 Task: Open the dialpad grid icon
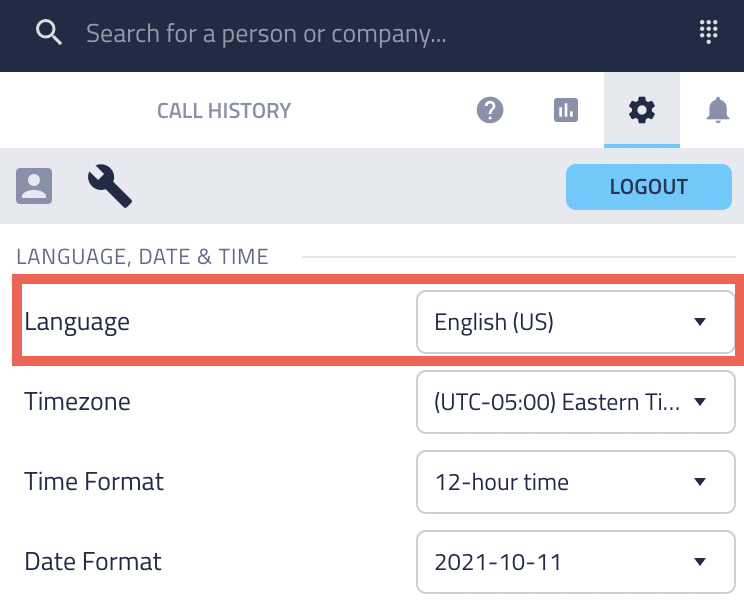pos(708,32)
